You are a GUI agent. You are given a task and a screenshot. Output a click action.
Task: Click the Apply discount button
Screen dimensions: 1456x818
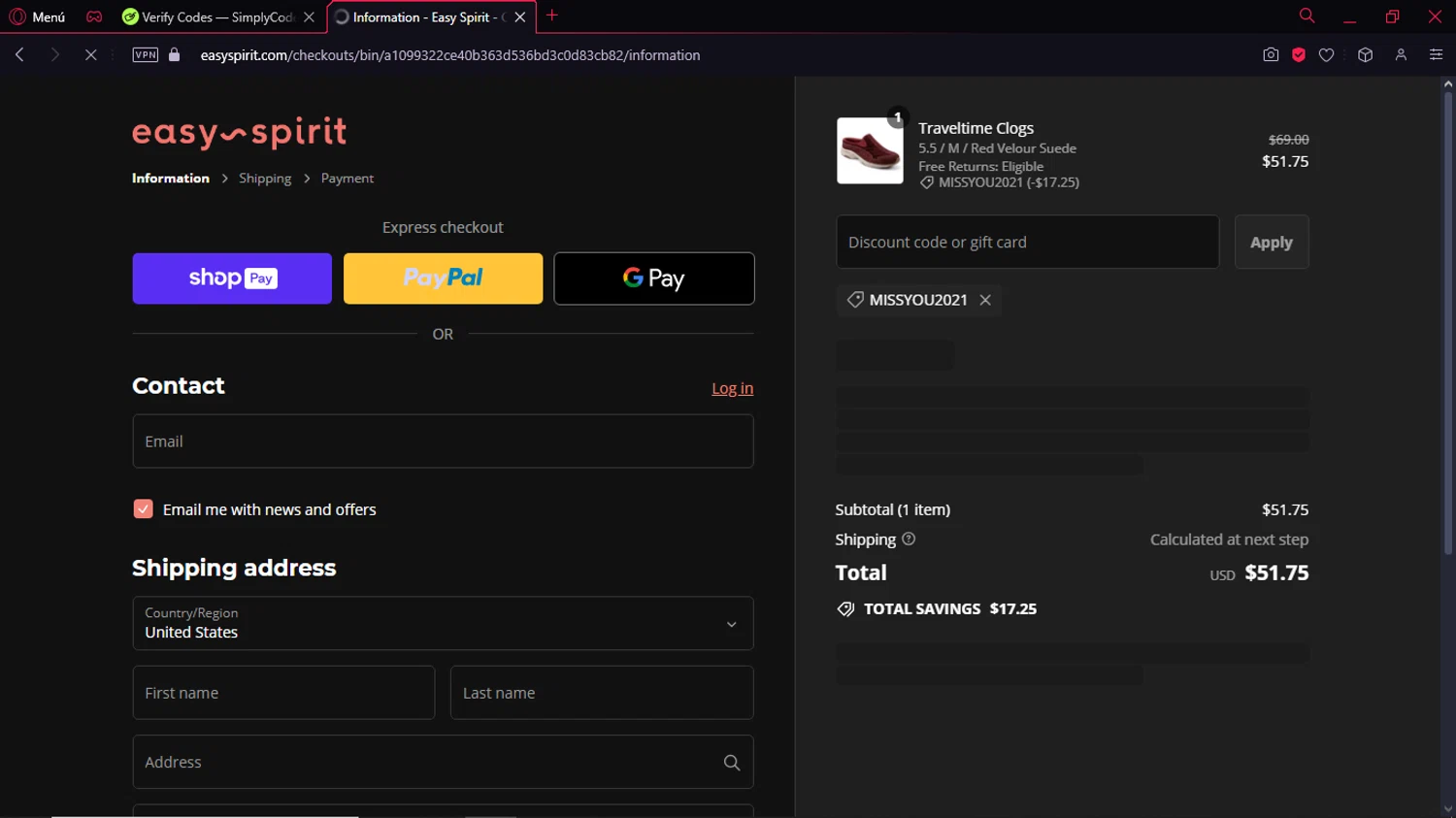pos(1272,242)
